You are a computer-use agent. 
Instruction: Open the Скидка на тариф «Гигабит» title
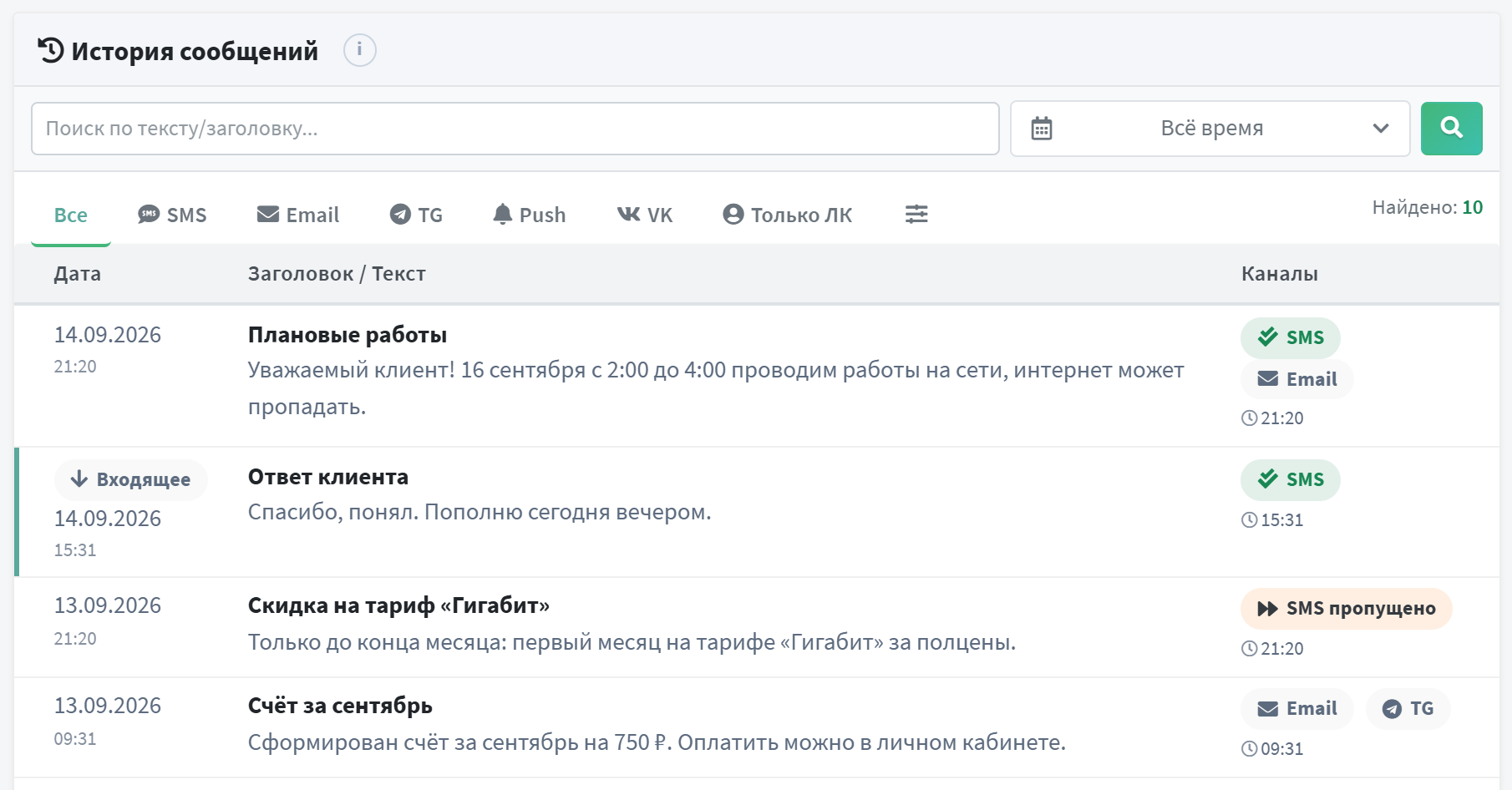click(x=399, y=605)
